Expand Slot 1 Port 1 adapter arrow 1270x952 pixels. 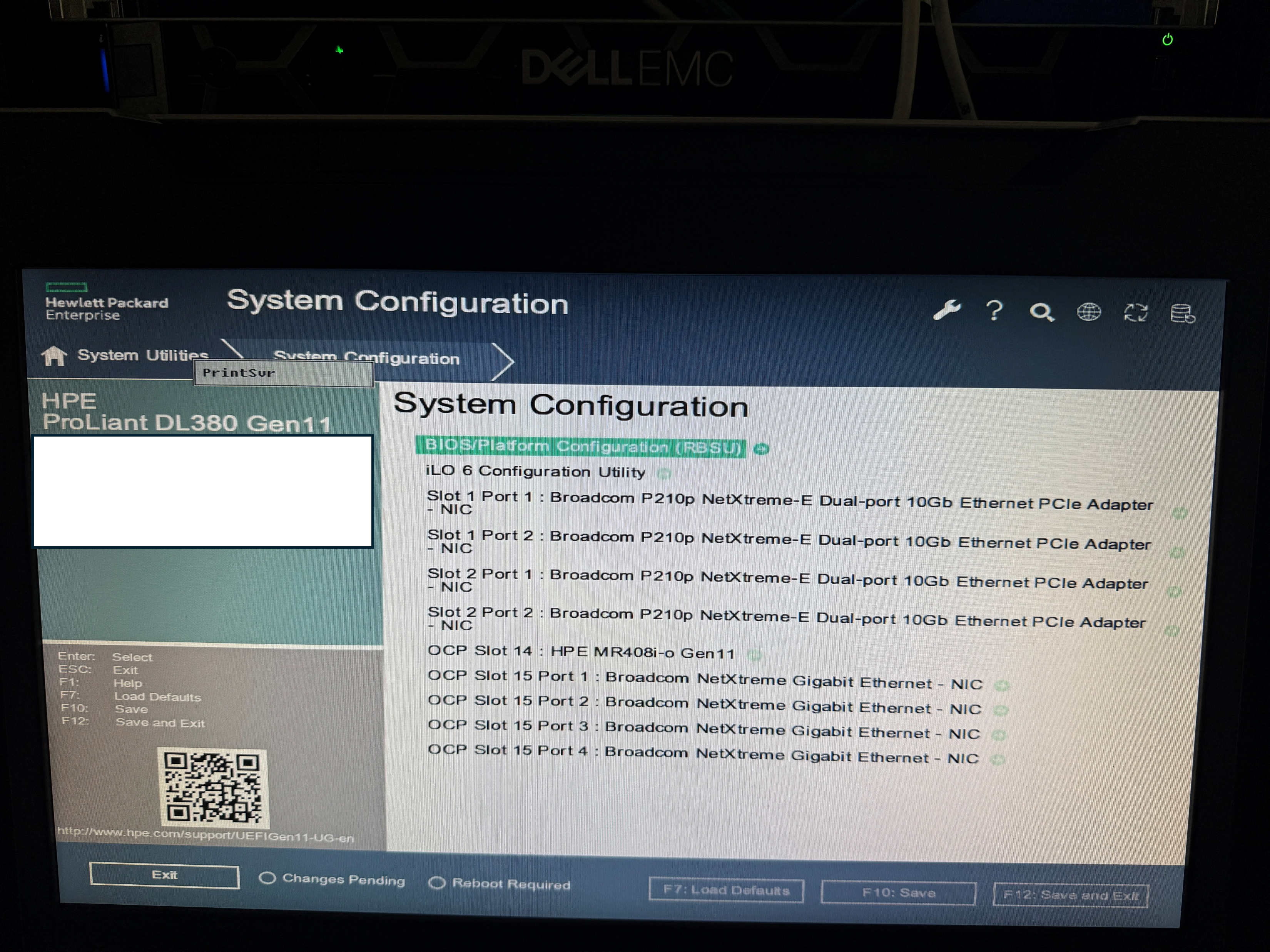pyautogui.click(x=1179, y=513)
